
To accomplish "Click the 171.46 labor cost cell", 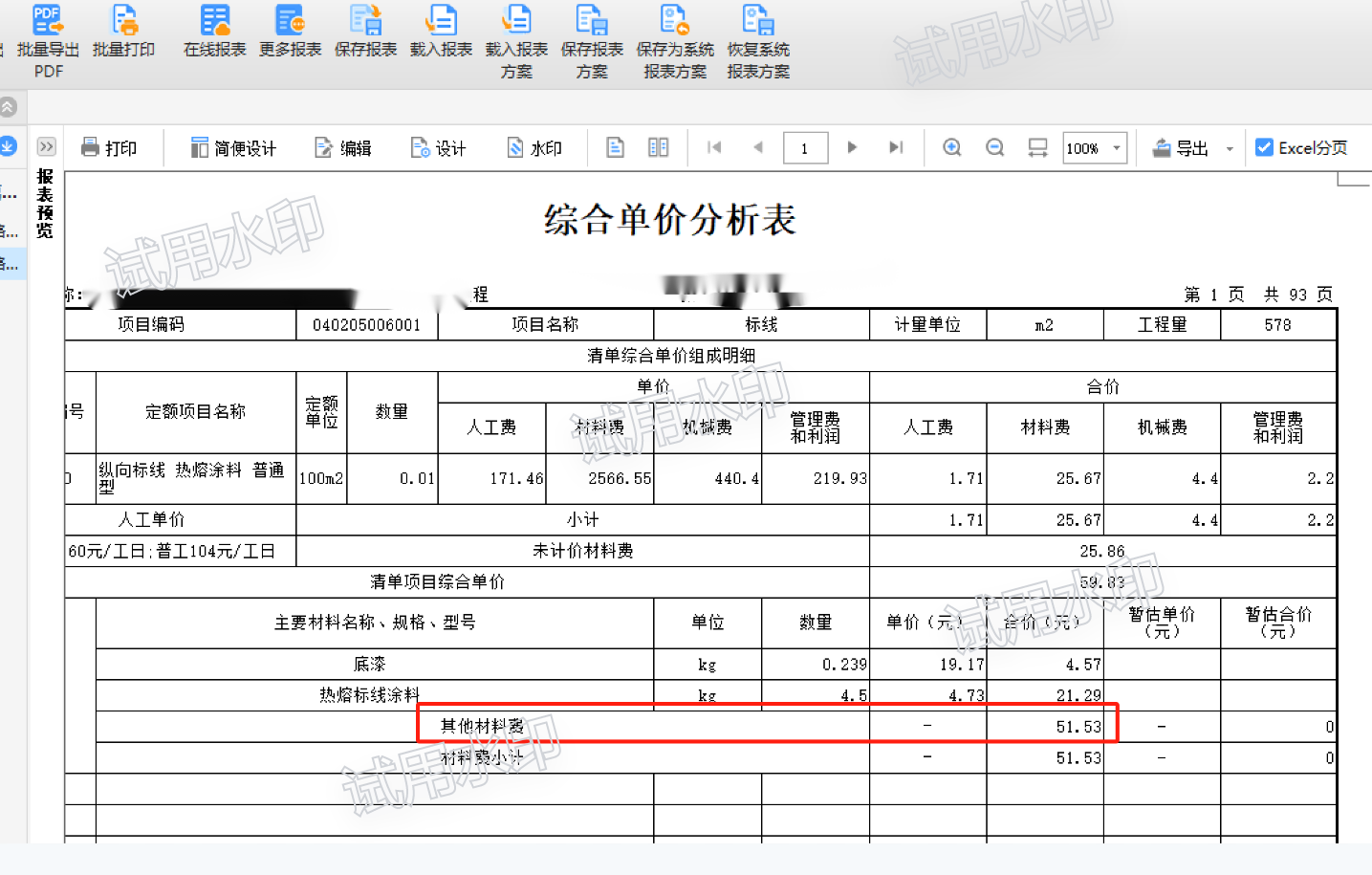I will (491, 478).
